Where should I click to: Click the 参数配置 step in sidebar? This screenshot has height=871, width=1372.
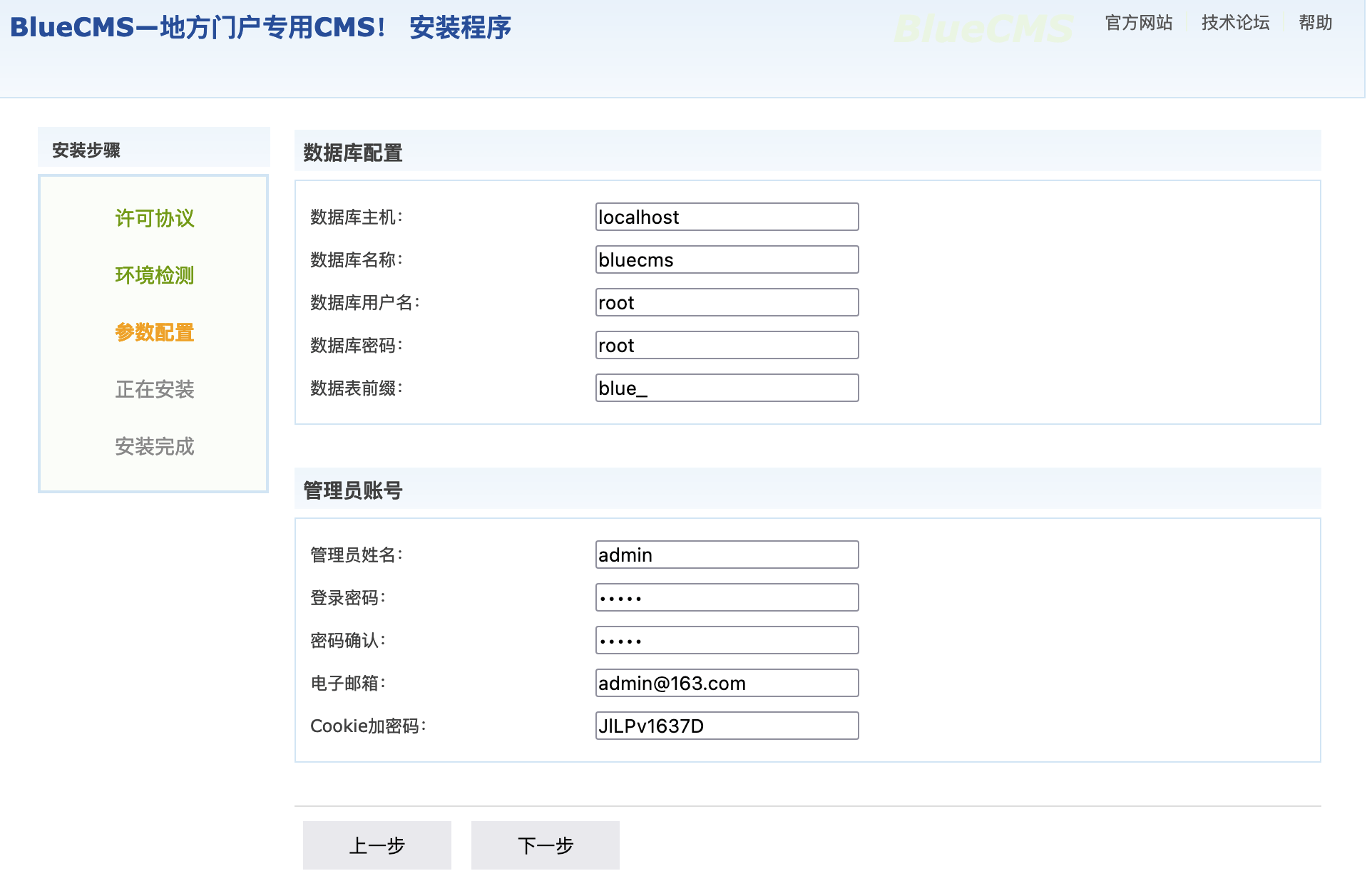(x=154, y=332)
